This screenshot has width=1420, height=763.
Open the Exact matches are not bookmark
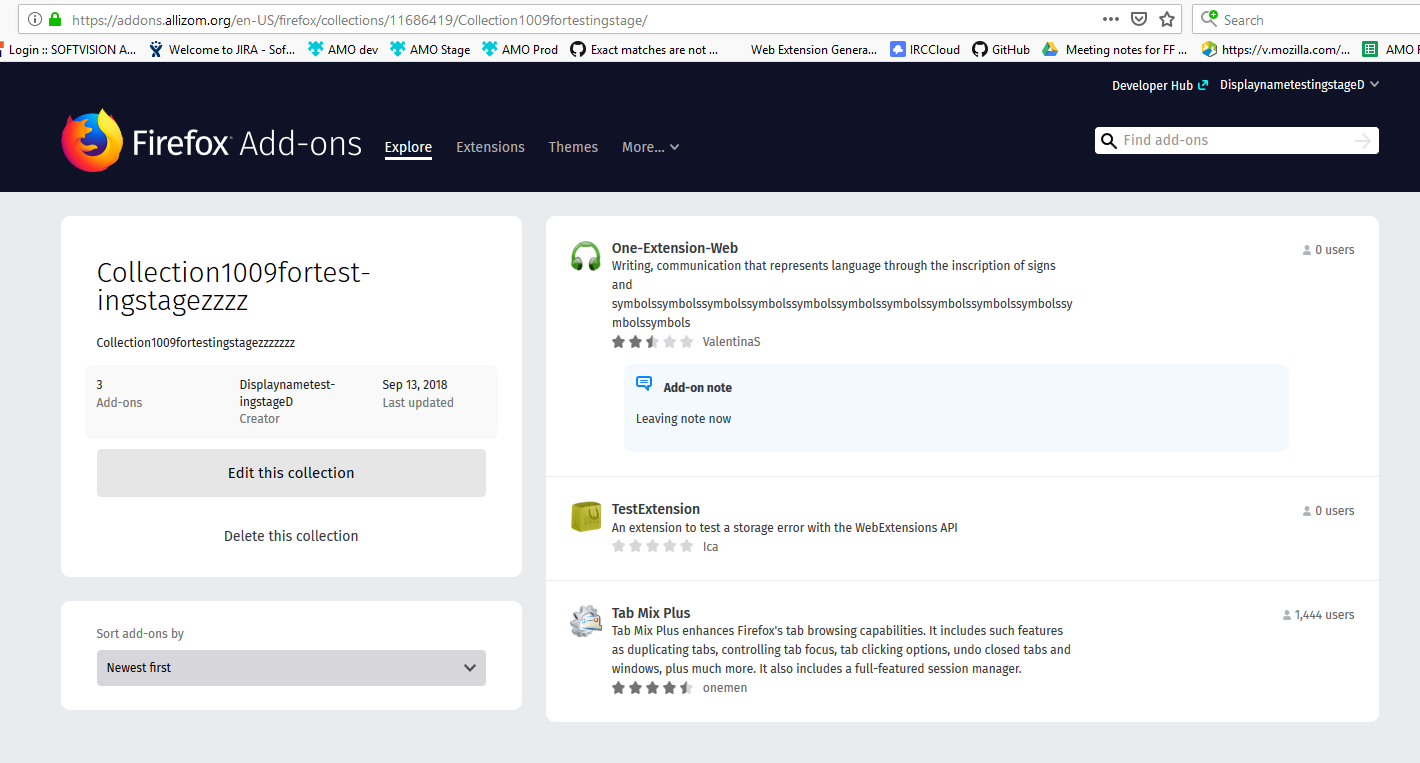tap(644, 49)
